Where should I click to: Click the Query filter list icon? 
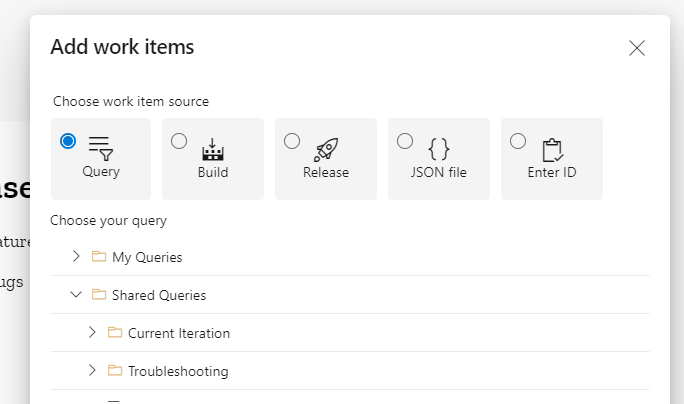101,148
